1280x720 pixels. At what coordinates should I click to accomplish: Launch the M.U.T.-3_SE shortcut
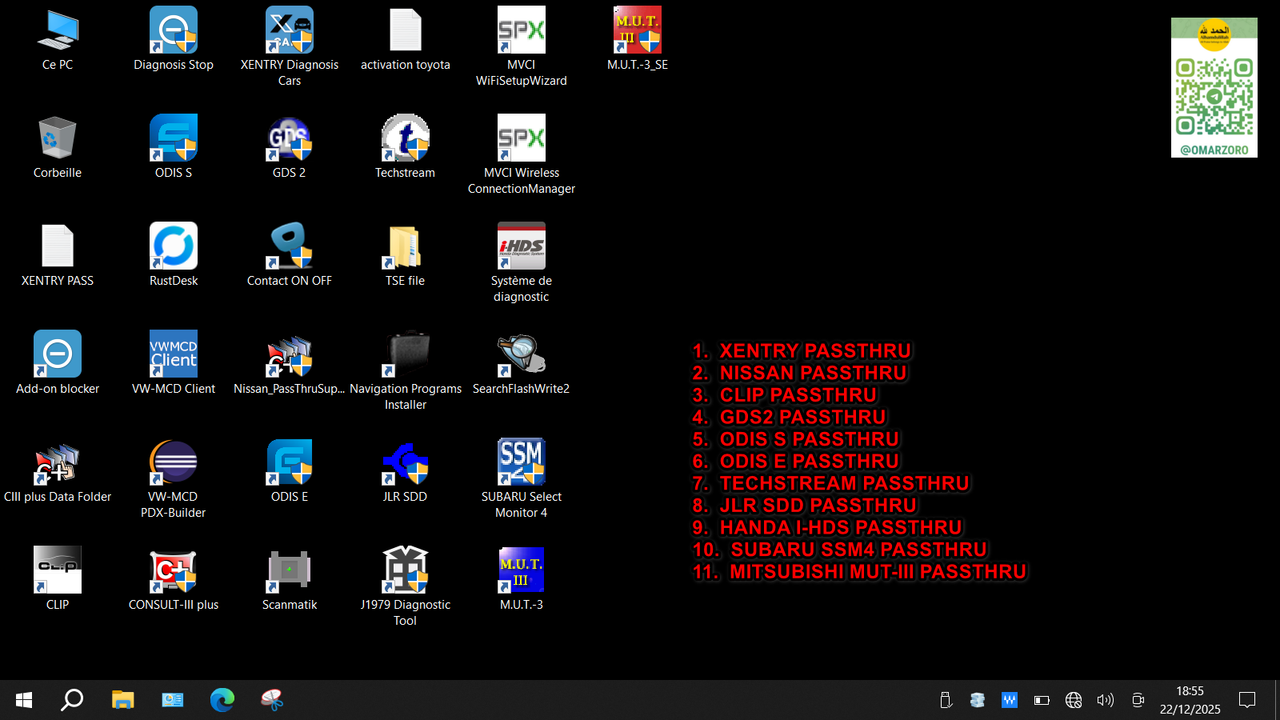637,40
